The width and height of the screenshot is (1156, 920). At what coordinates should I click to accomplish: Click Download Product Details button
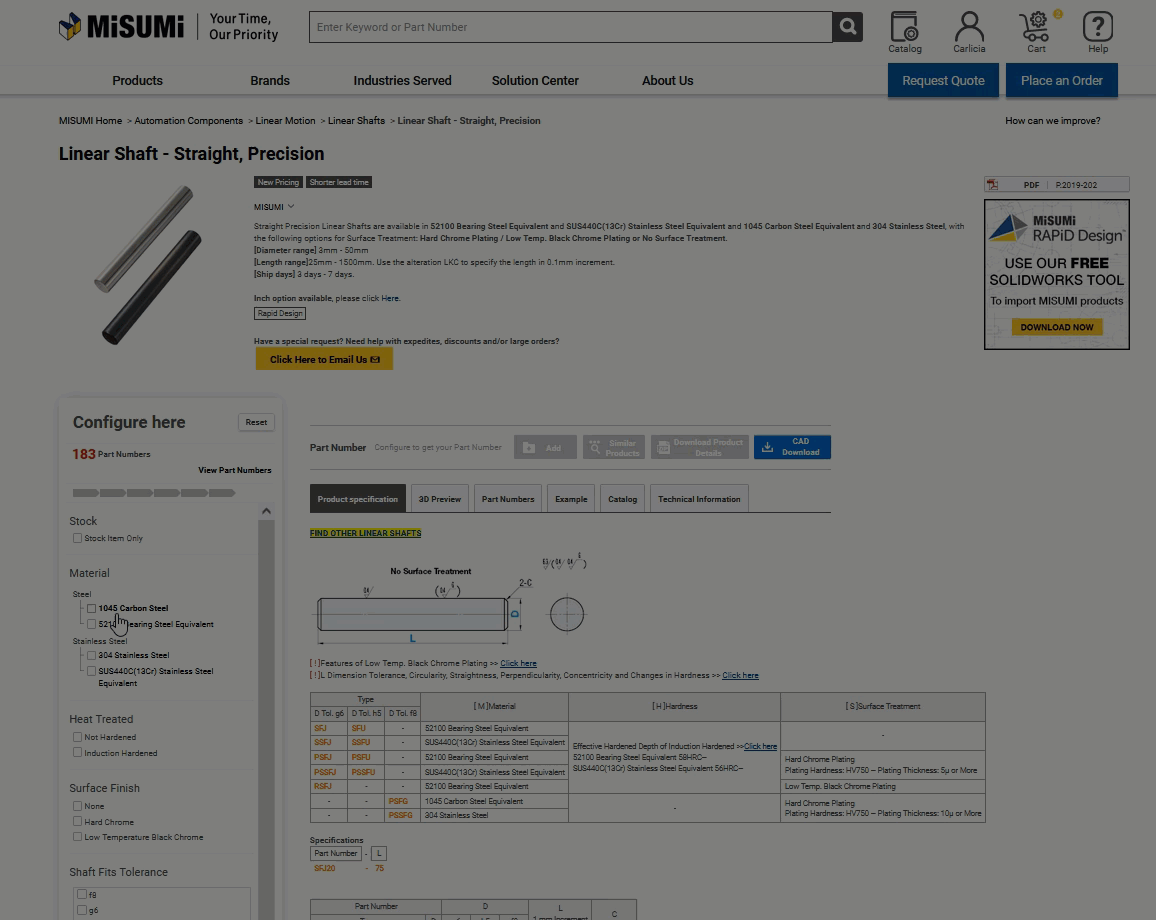pos(700,447)
